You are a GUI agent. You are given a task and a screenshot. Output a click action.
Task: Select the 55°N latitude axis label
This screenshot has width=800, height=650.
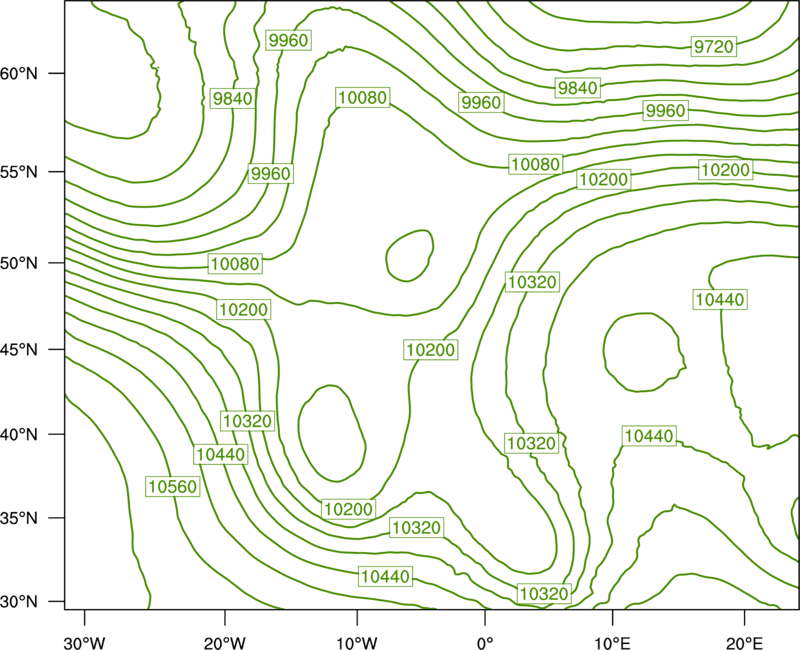(x=19, y=172)
